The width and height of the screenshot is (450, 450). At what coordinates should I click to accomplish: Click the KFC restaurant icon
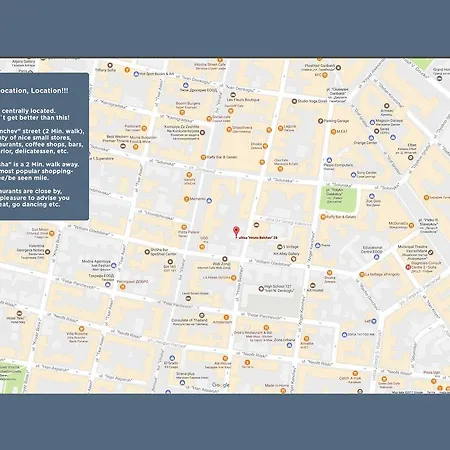[x=325, y=75]
